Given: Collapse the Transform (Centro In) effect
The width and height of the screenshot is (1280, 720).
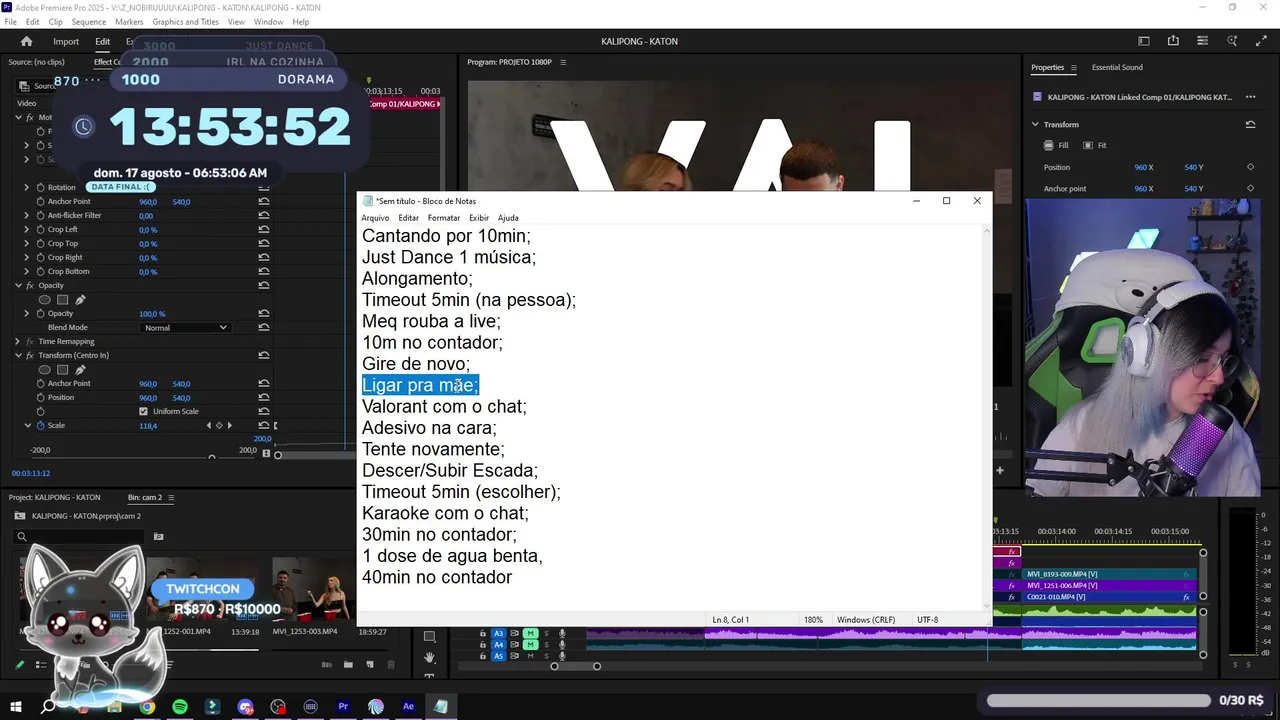Looking at the screenshot, I should click(17, 356).
